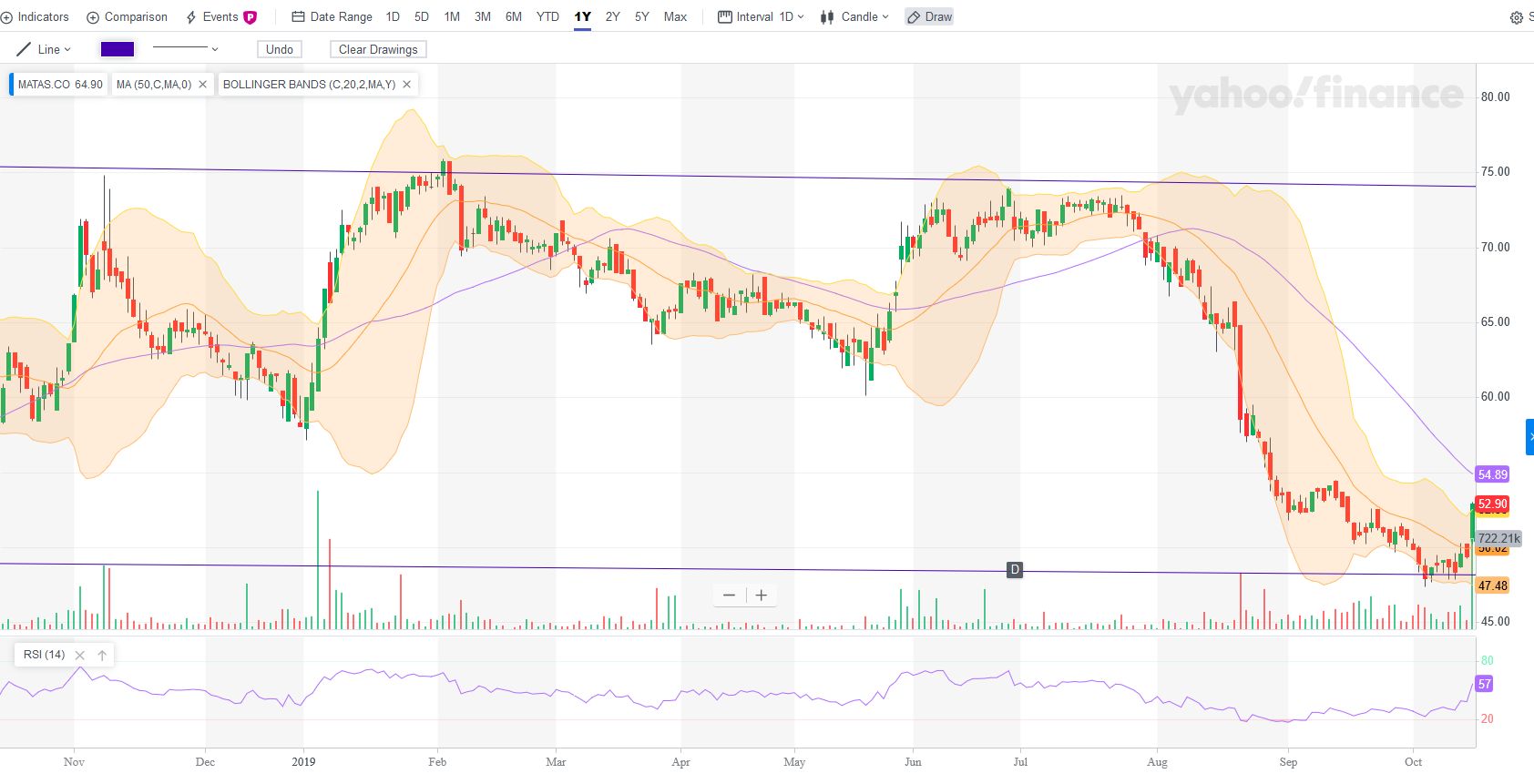Move RSI panel up with arrow

click(102, 655)
